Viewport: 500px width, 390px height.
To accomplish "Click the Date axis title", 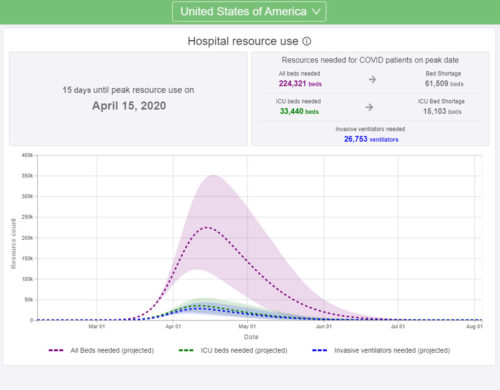I will tap(251, 337).
